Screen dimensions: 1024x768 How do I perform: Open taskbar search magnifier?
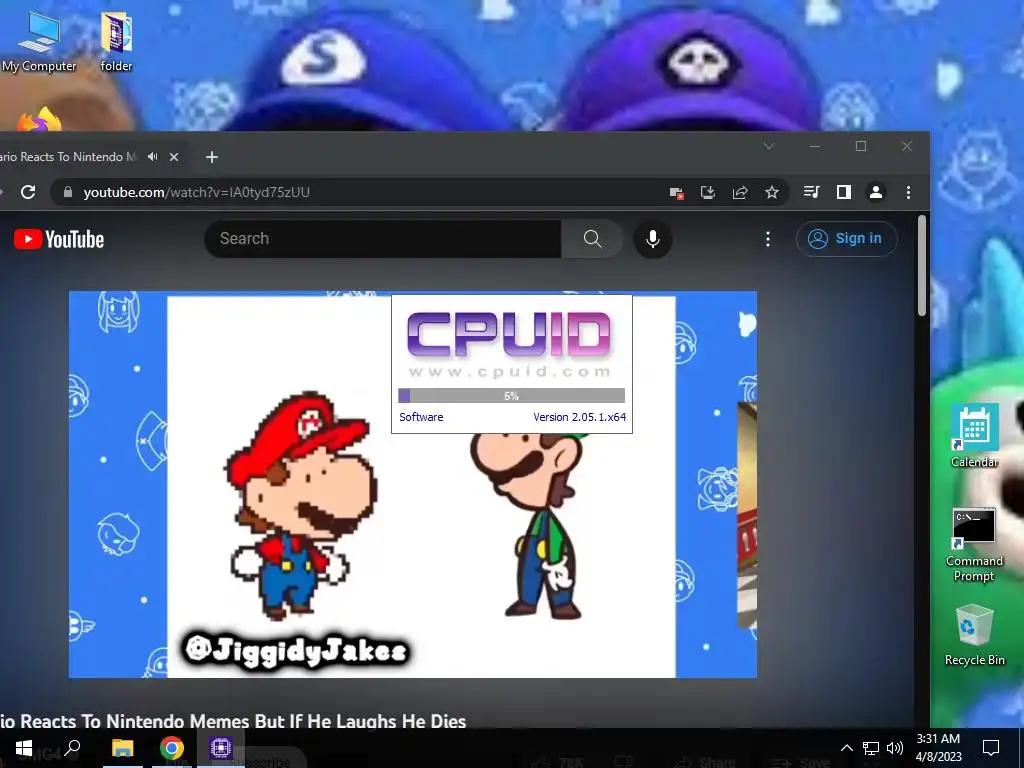tap(72, 748)
